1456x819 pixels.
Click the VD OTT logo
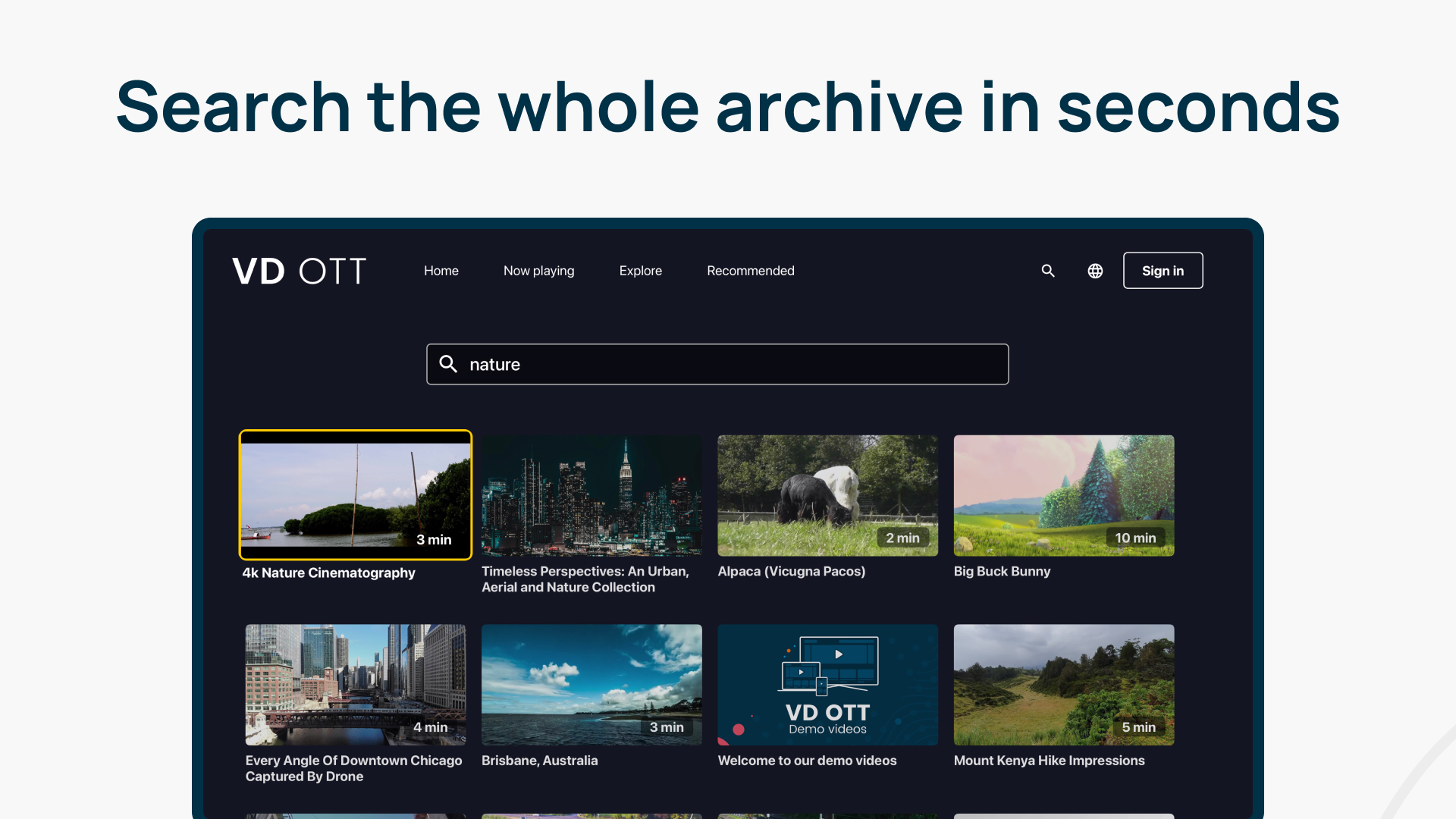click(x=299, y=271)
